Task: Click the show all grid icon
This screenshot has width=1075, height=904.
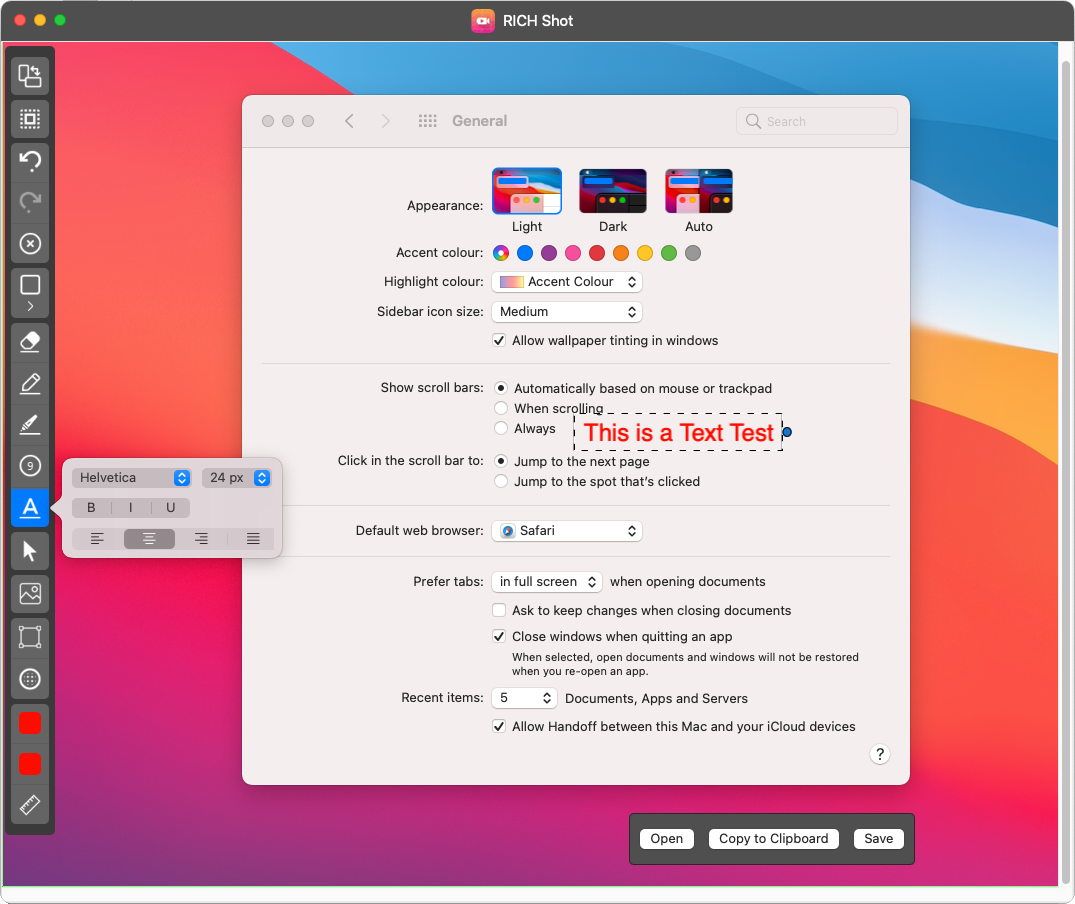Action: tap(428, 121)
